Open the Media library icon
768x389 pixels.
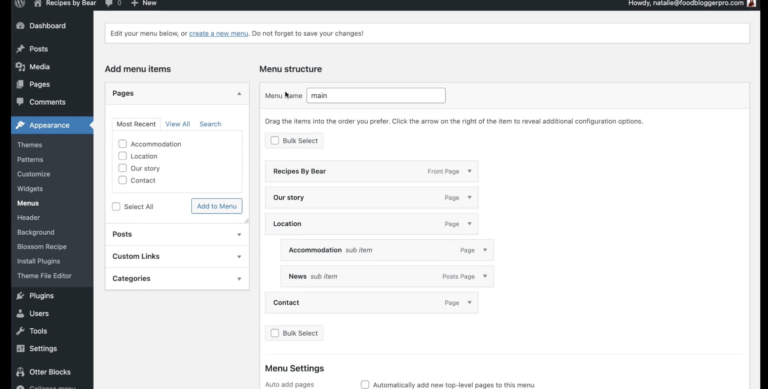[20, 67]
